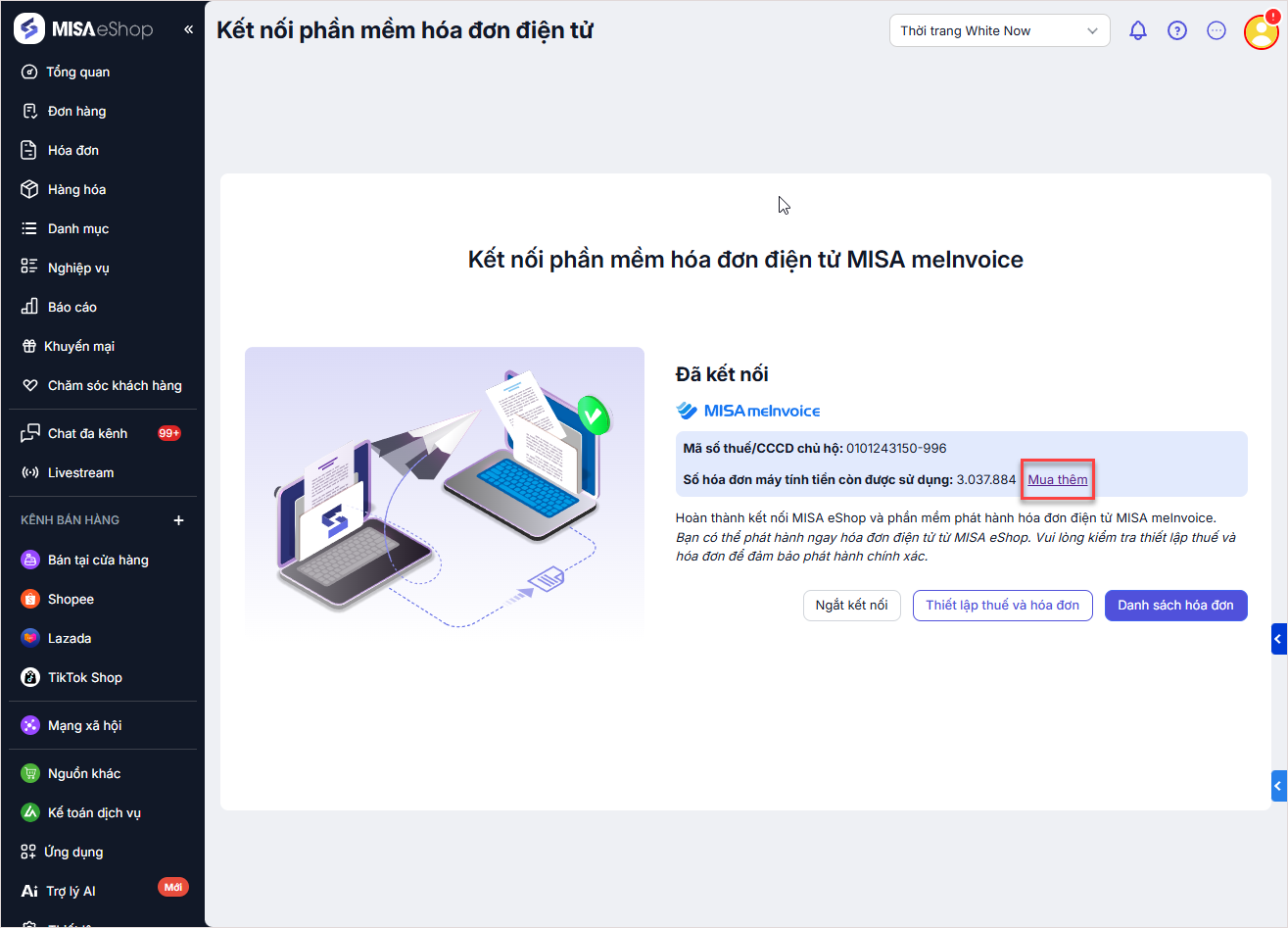The width and height of the screenshot is (1288, 928).
Task: Click the Kế toán dịch vụ icon
Action: tap(30, 812)
